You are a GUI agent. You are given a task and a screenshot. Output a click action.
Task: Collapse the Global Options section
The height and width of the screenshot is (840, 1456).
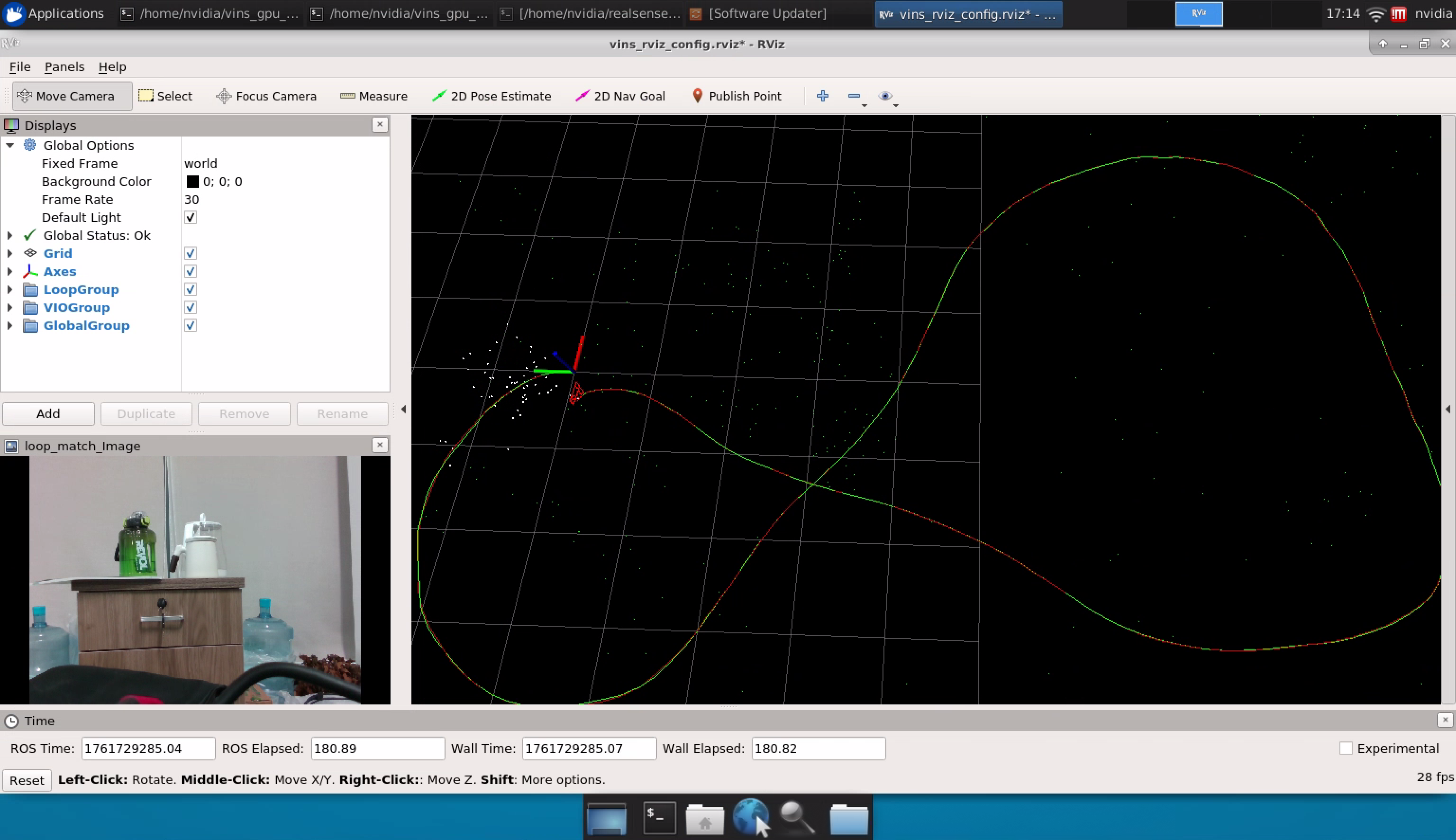10,146
